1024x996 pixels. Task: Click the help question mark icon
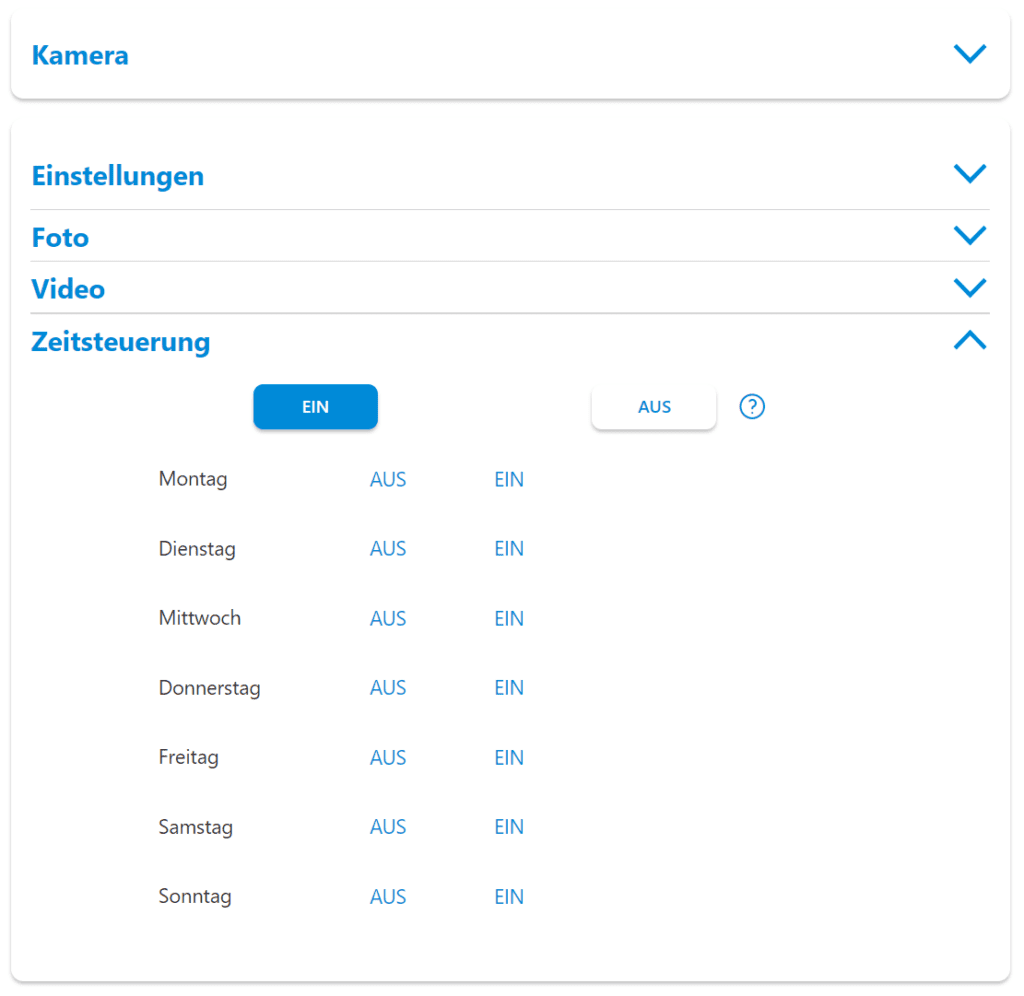click(752, 407)
